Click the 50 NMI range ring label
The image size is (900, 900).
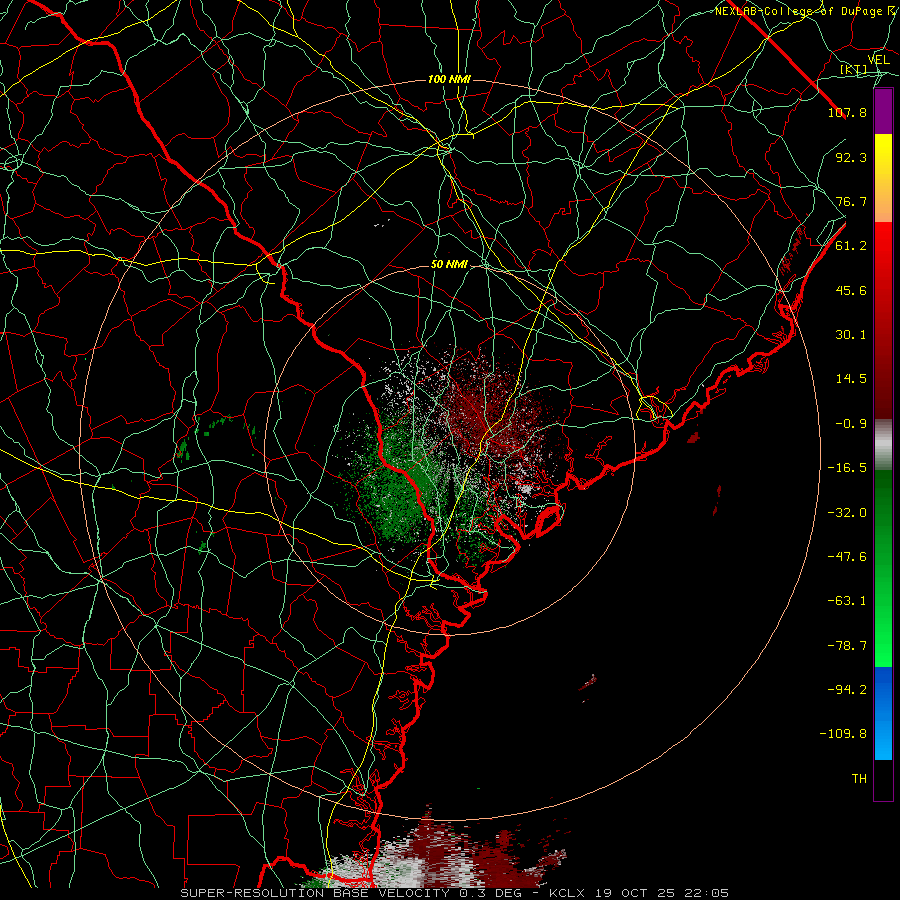(x=449, y=264)
